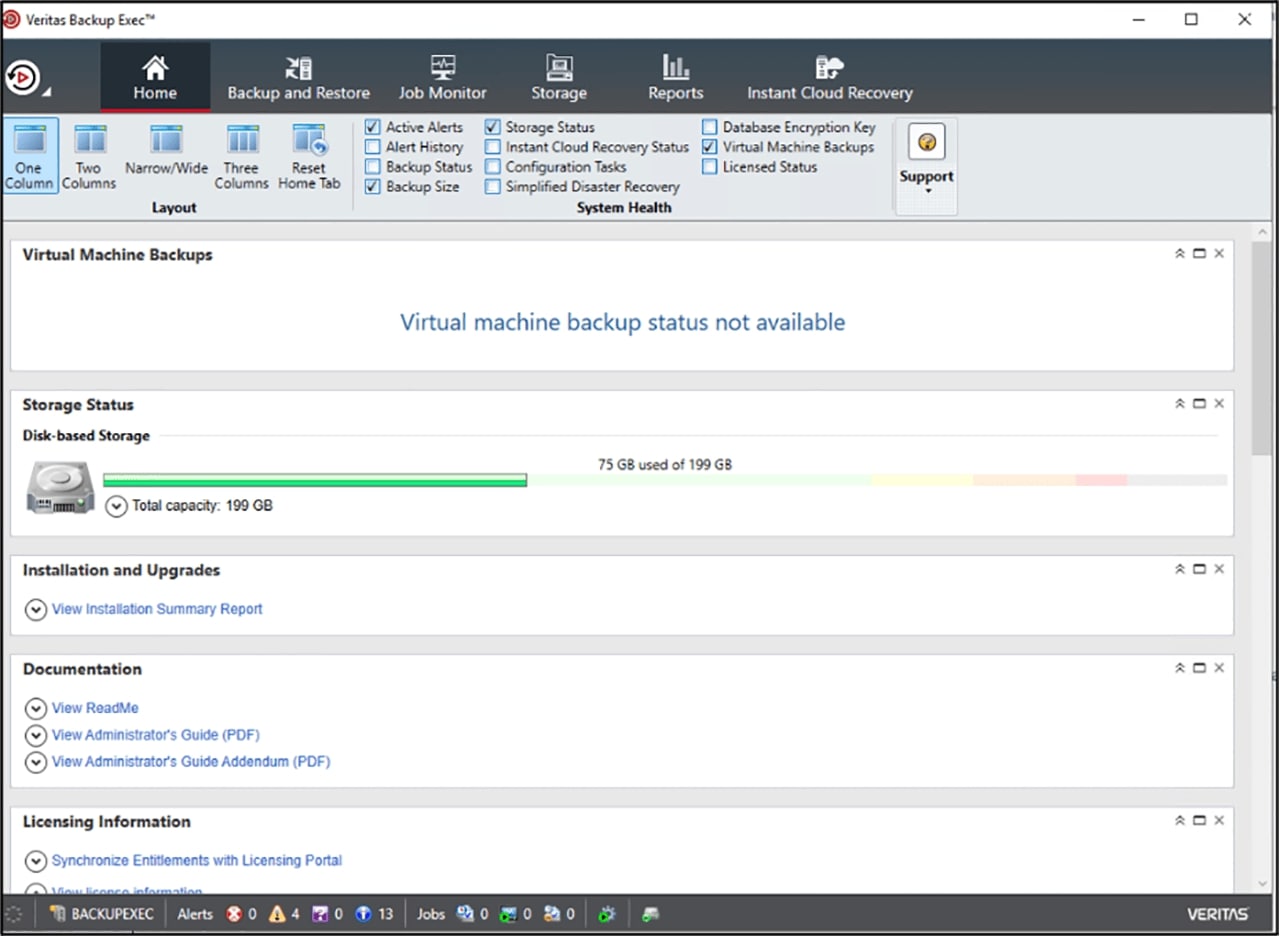Click the Jobs label in status bar
1280x936 pixels.
point(431,914)
